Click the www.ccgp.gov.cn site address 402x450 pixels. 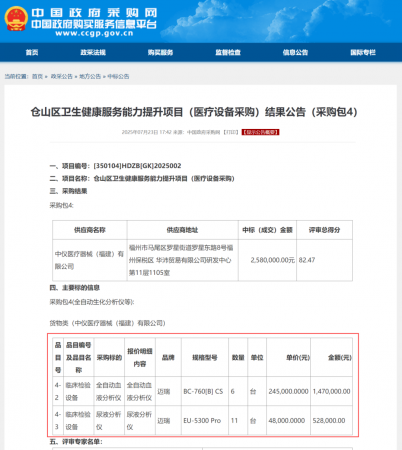pyautogui.click(x=94, y=33)
